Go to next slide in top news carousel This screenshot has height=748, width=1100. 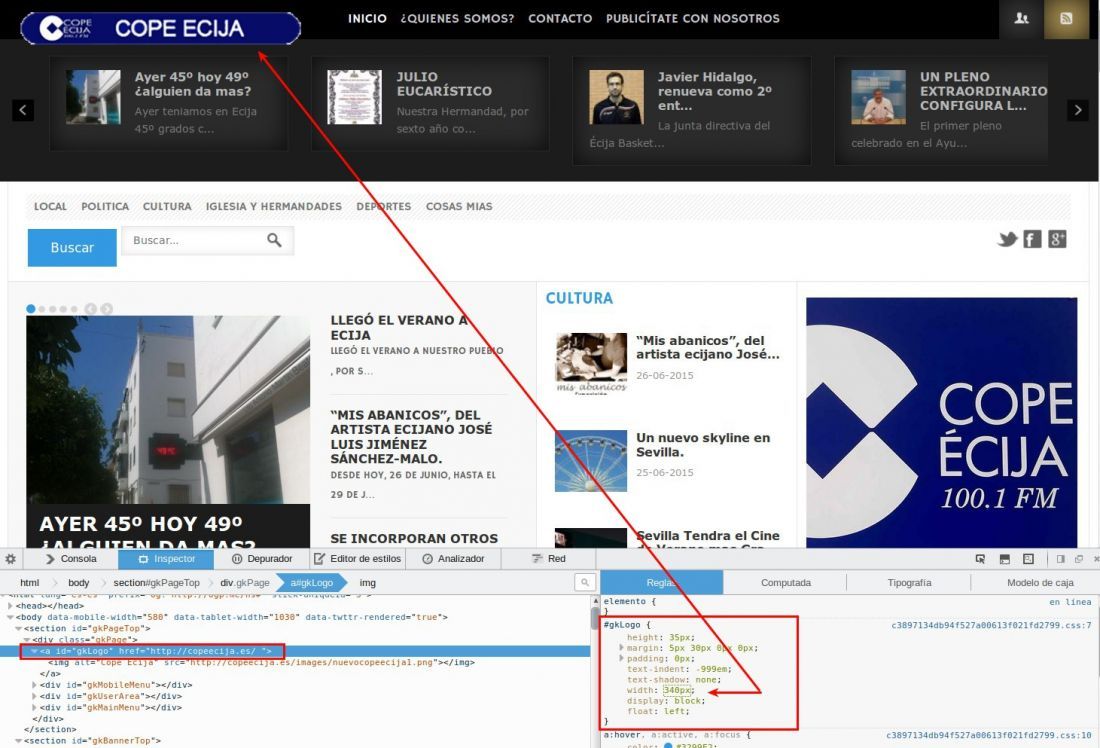coord(1078,110)
